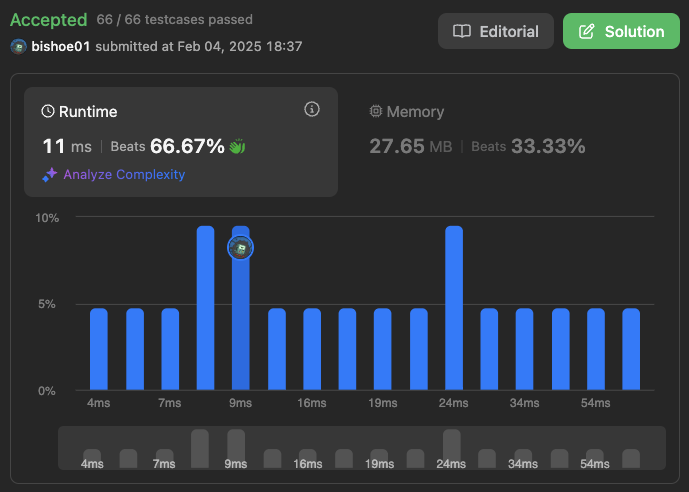Open the Editorial page
Screen dimensions: 689x492
(x=496, y=31)
